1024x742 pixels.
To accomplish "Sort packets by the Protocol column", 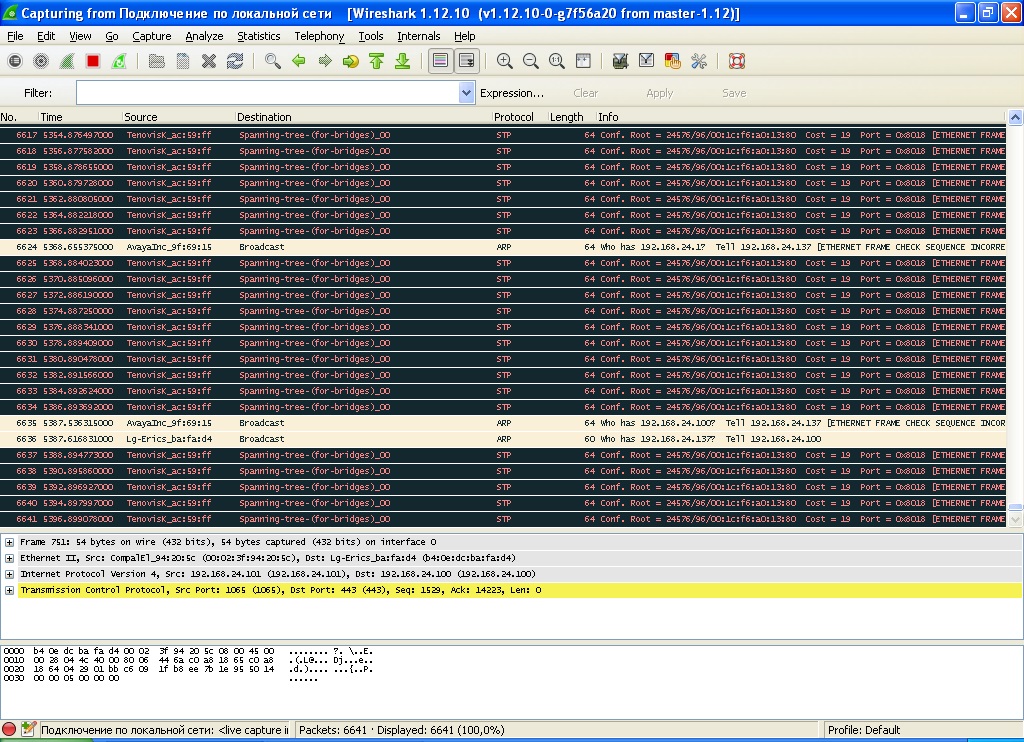I will click(514, 117).
